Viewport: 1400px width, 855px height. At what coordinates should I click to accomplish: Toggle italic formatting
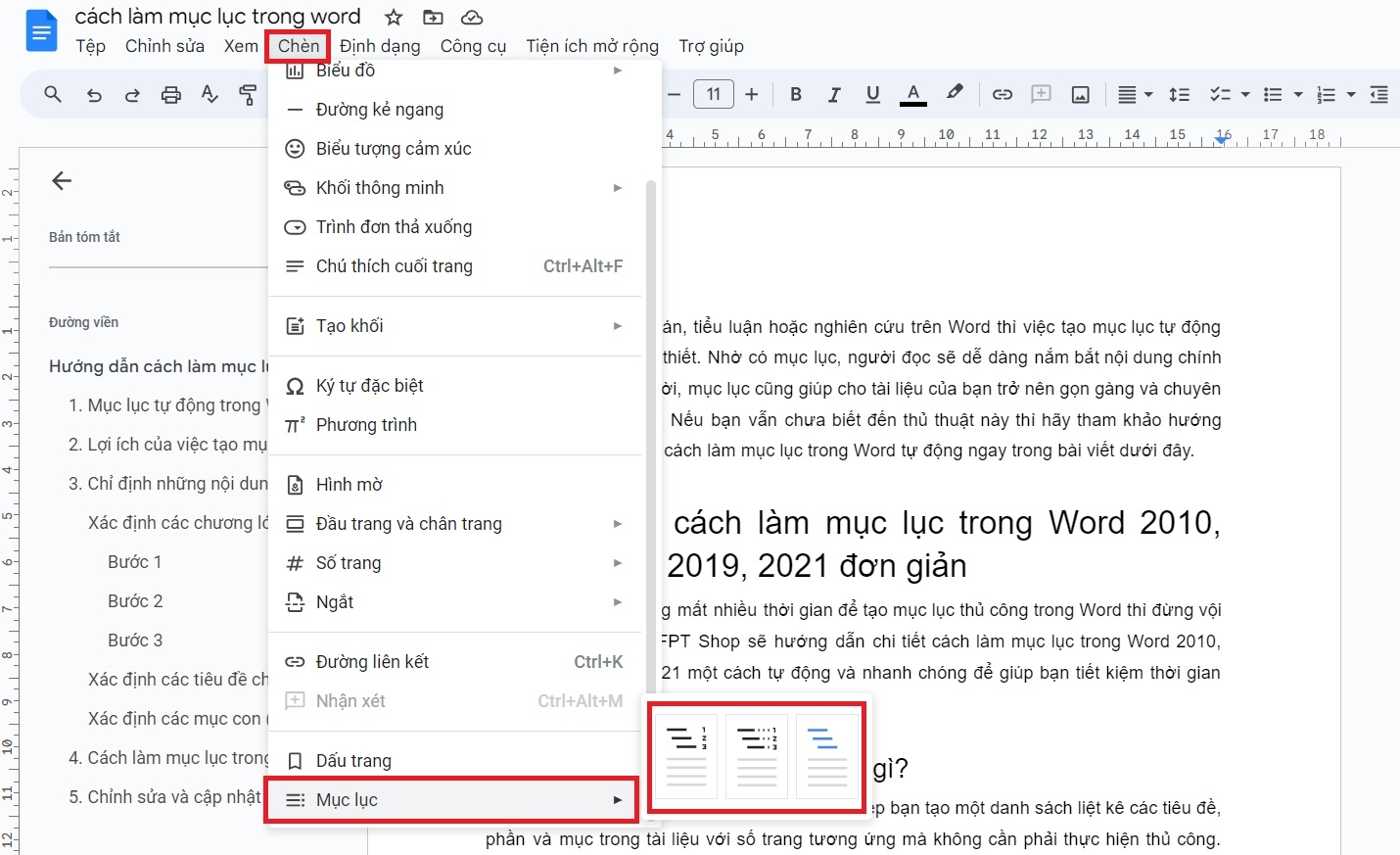click(834, 94)
